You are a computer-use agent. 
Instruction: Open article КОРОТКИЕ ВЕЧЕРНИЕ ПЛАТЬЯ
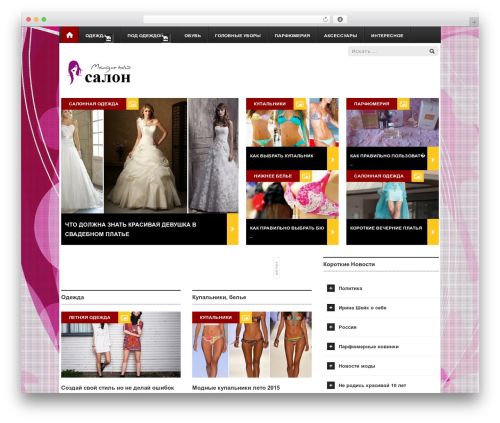point(386,228)
